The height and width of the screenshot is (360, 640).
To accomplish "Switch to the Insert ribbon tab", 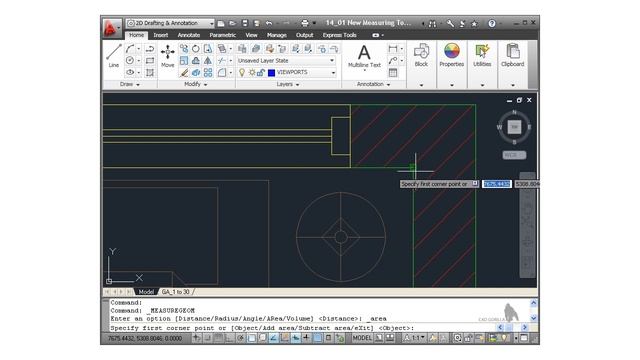I will tap(160, 35).
